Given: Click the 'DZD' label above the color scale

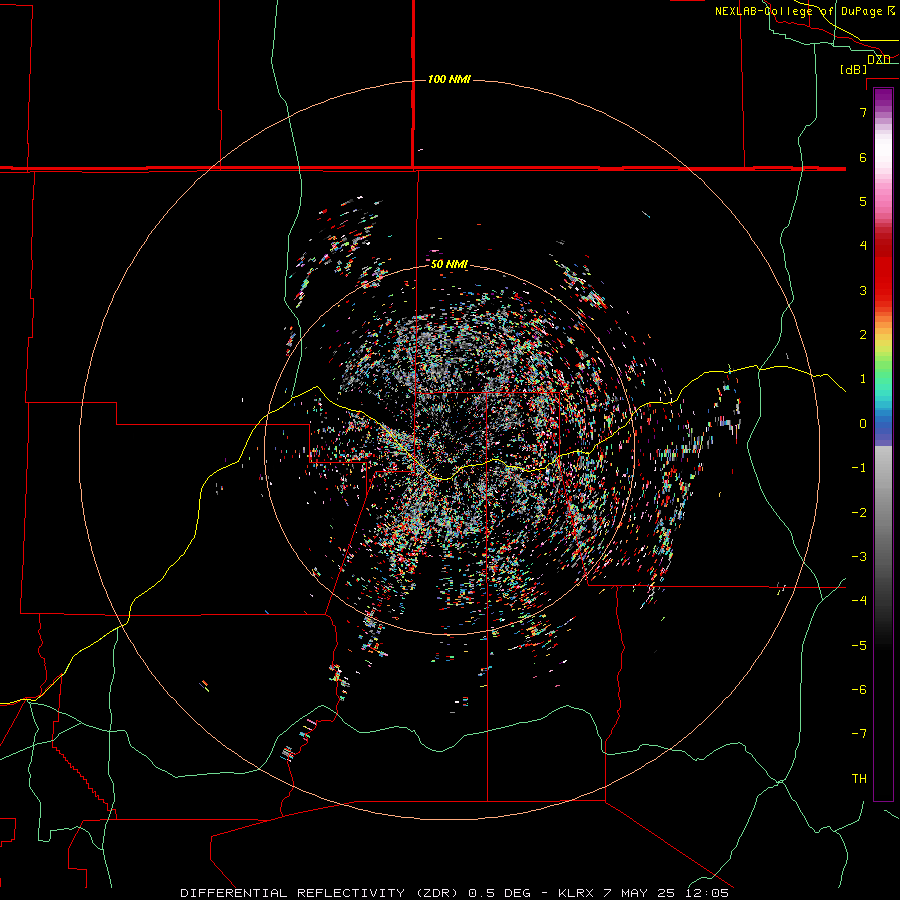Looking at the screenshot, I should click(x=879, y=59).
